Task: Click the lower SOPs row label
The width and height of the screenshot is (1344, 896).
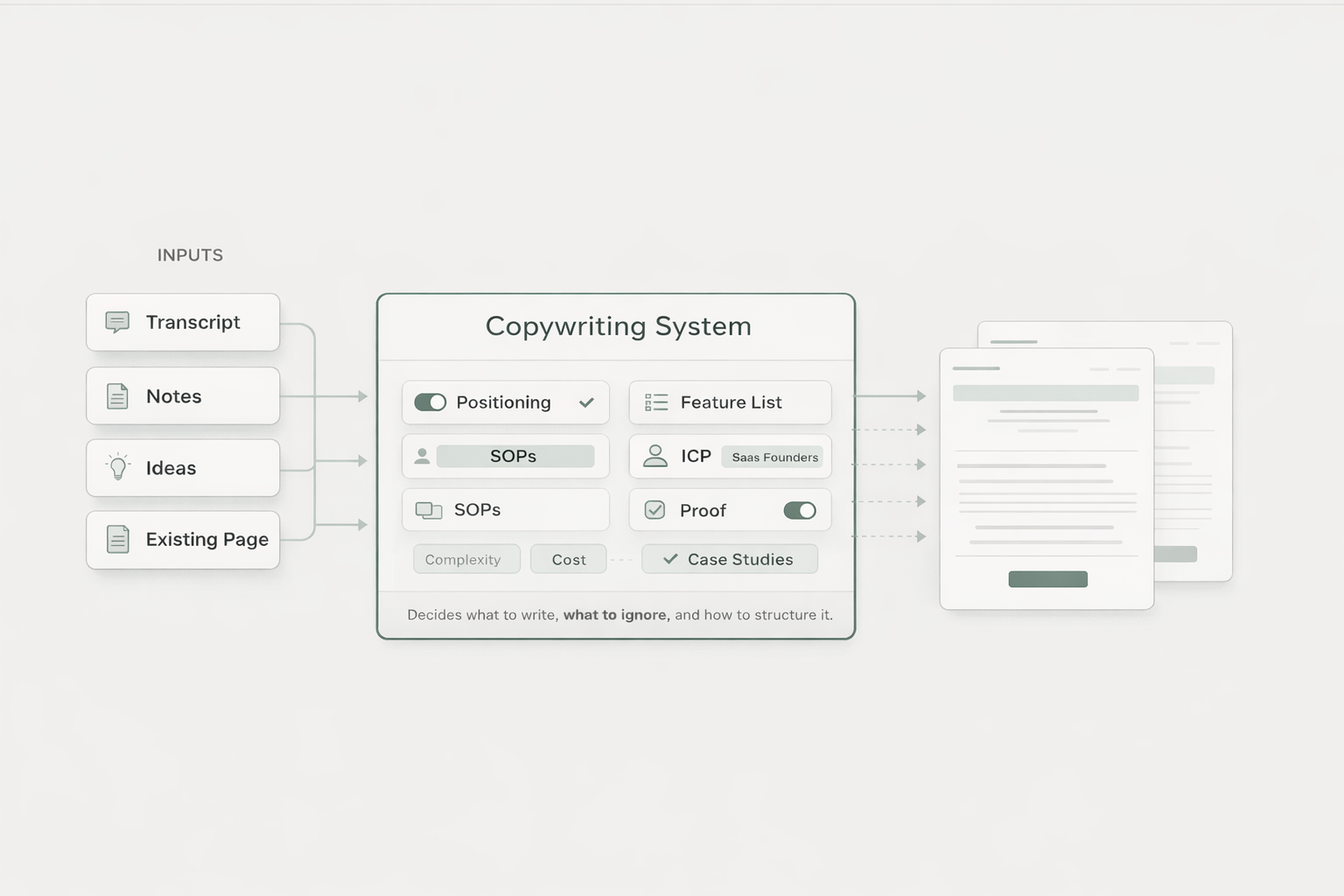Action: (477, 510)
